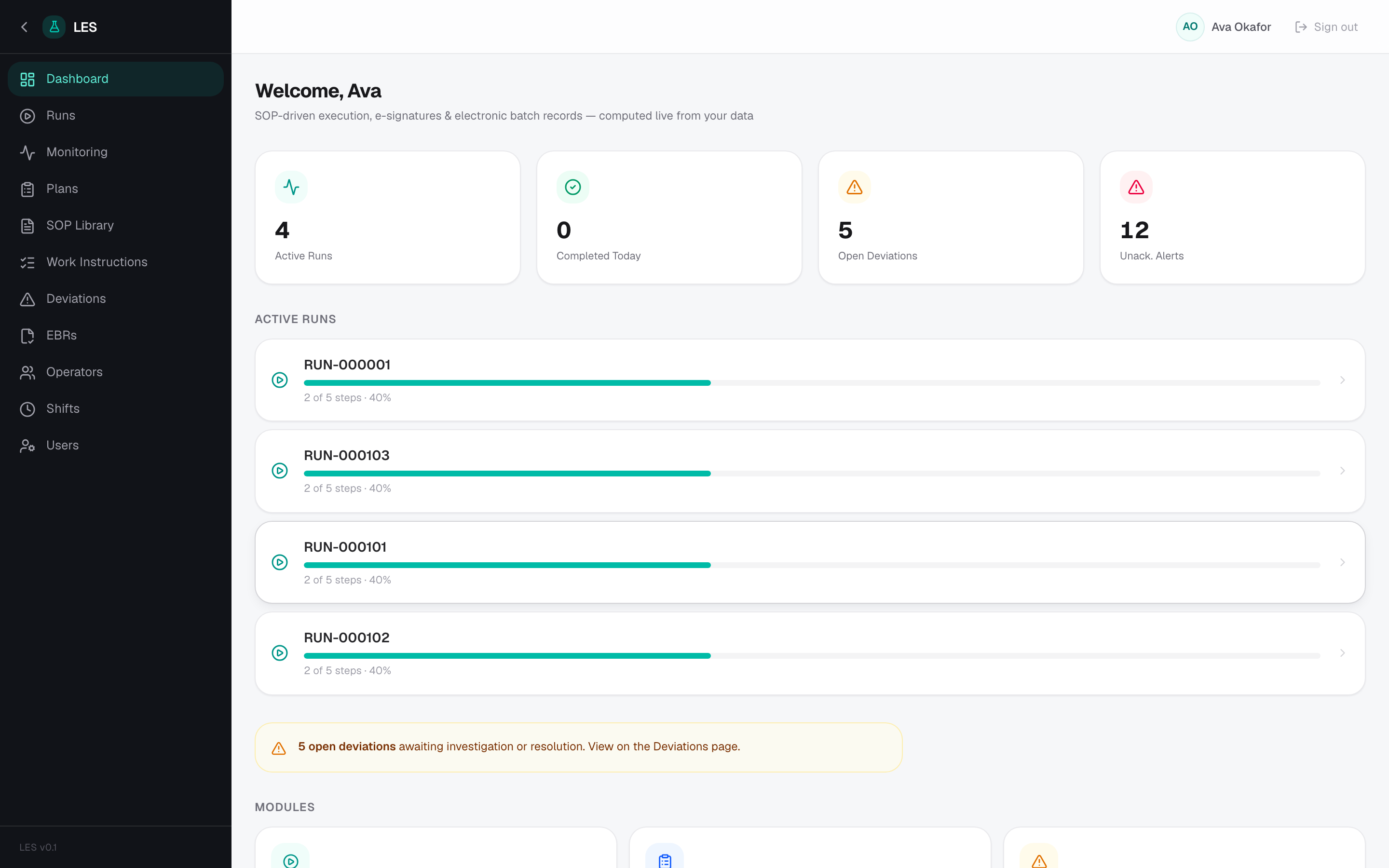The width and height of the screenshot is (1389, 868).
Task: Open RUN-000101 via its chevron
Action: click(x=1343, y=562)
